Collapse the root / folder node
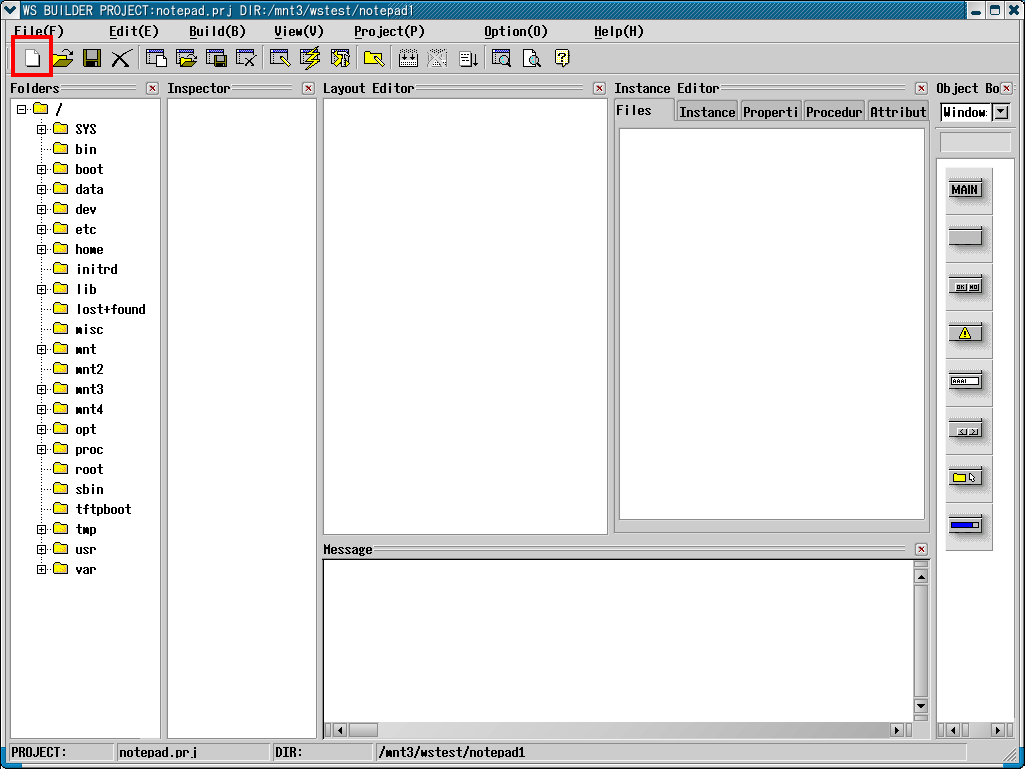1025x769 pixels. [x=22, y=109]
